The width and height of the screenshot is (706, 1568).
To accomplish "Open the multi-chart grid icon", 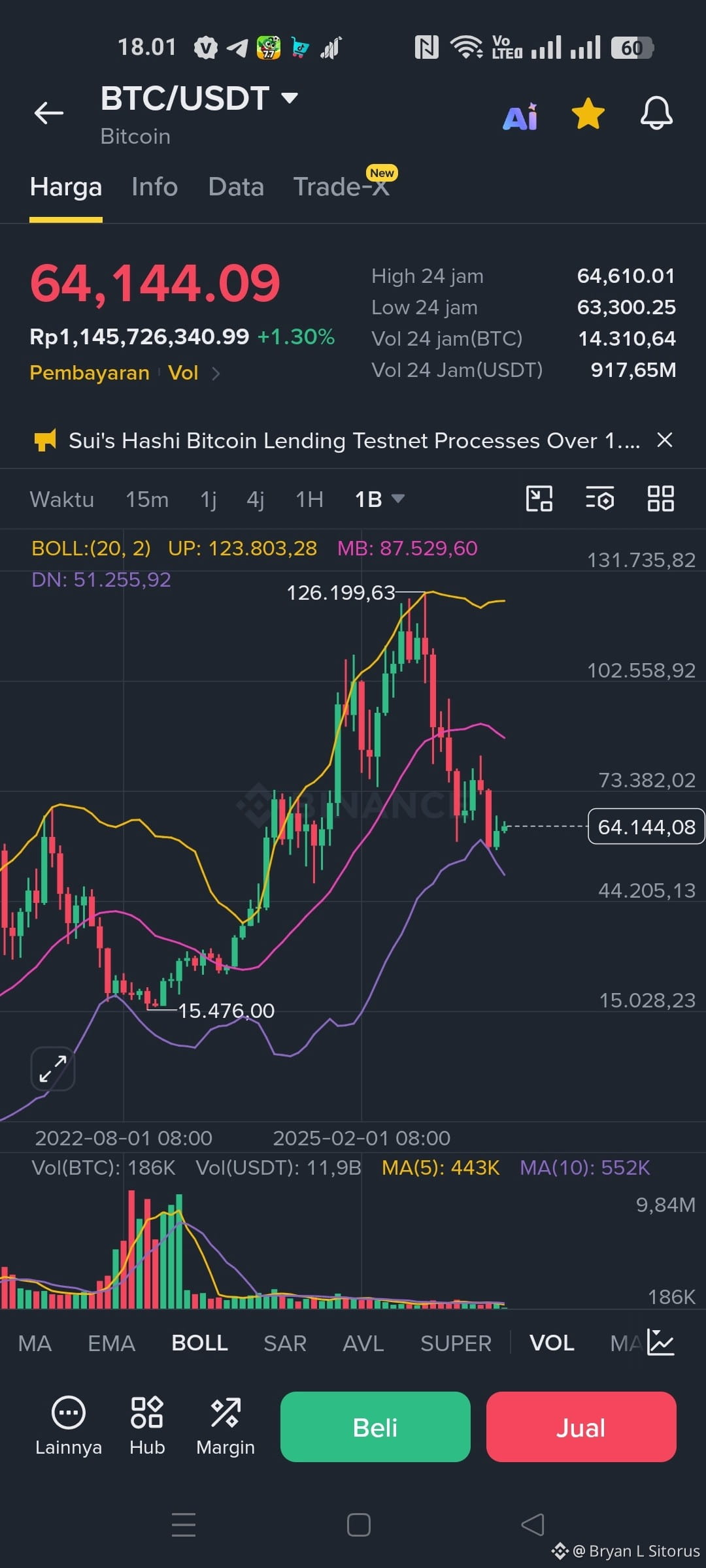I will [660, 498].
